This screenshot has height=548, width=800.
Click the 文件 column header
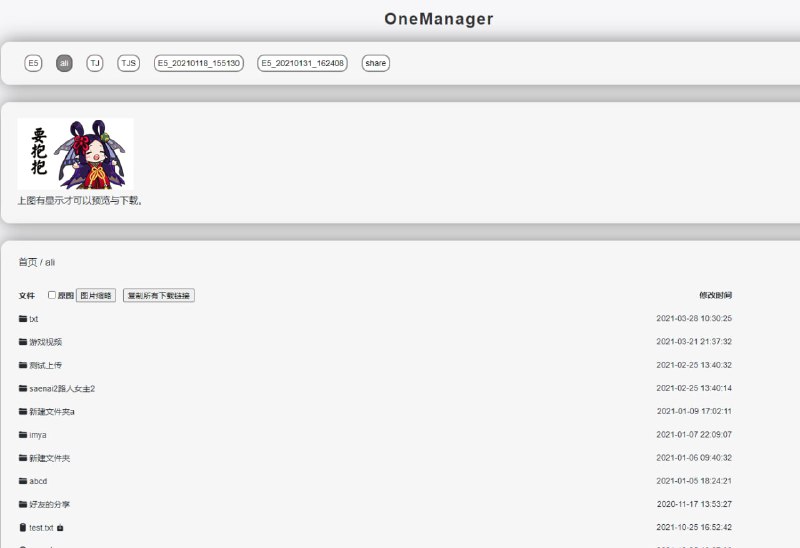coord(27,295)
